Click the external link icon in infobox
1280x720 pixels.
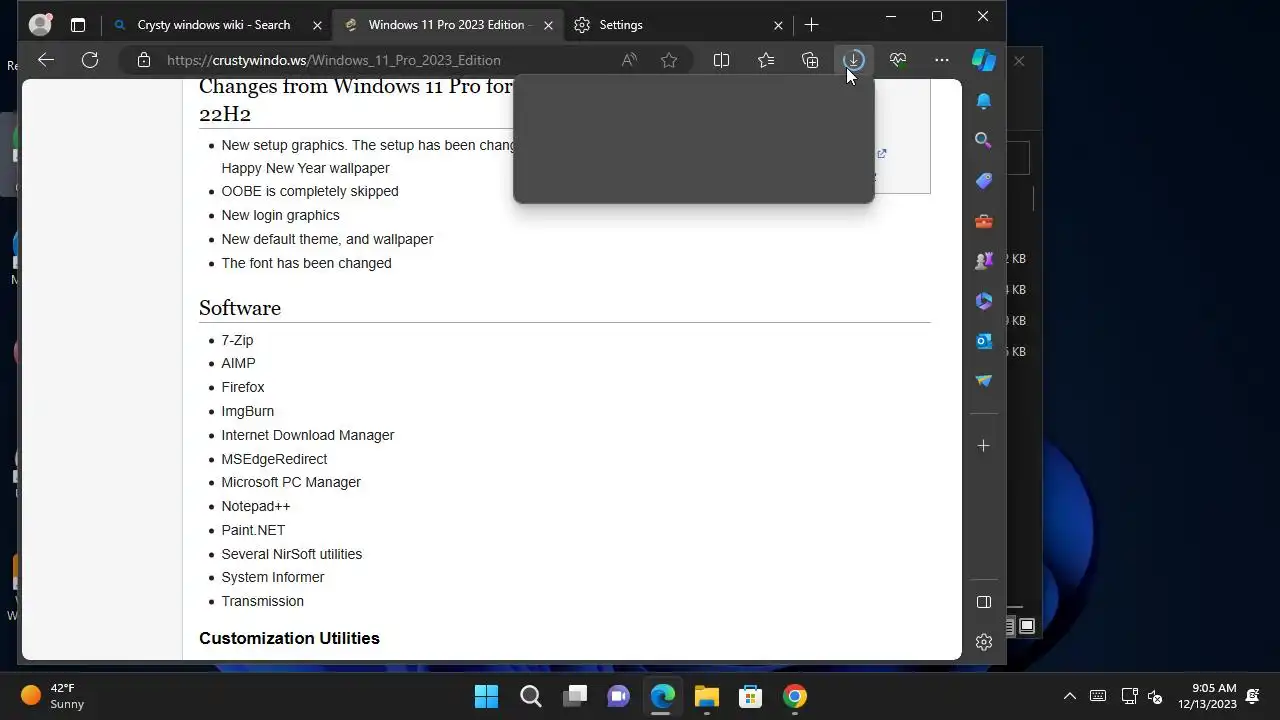(882, 153)
